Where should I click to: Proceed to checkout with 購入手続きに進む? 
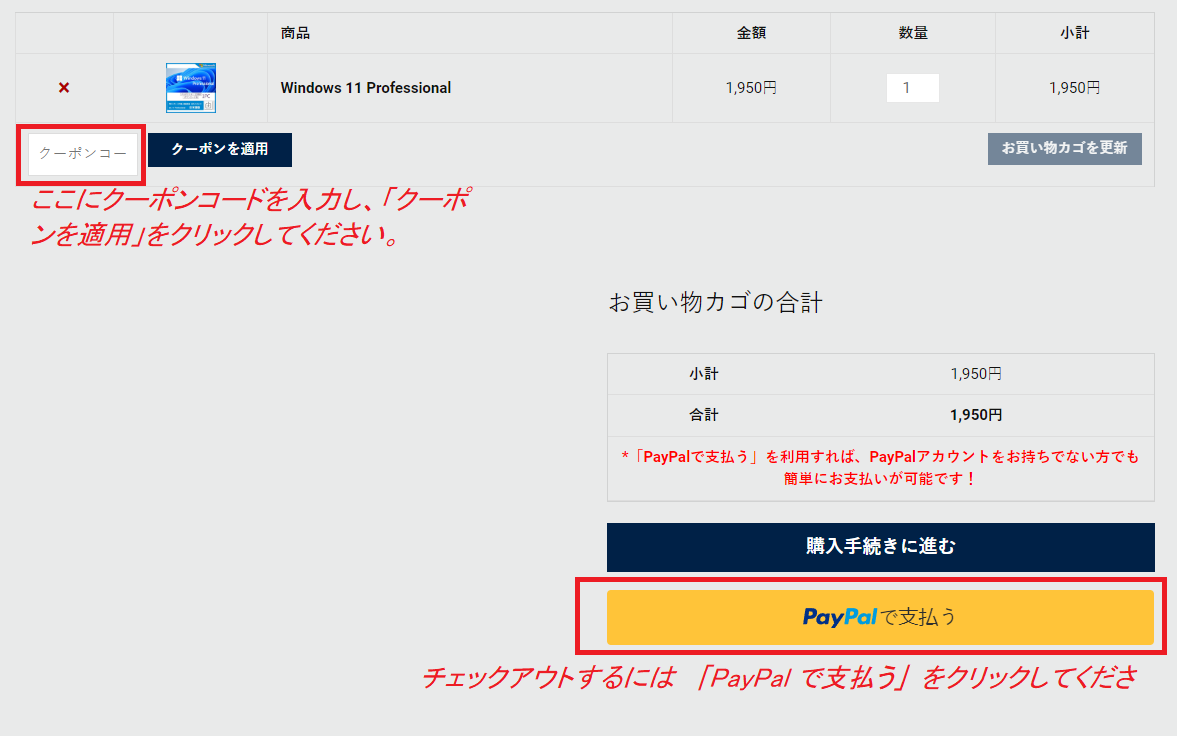point(881,547)
